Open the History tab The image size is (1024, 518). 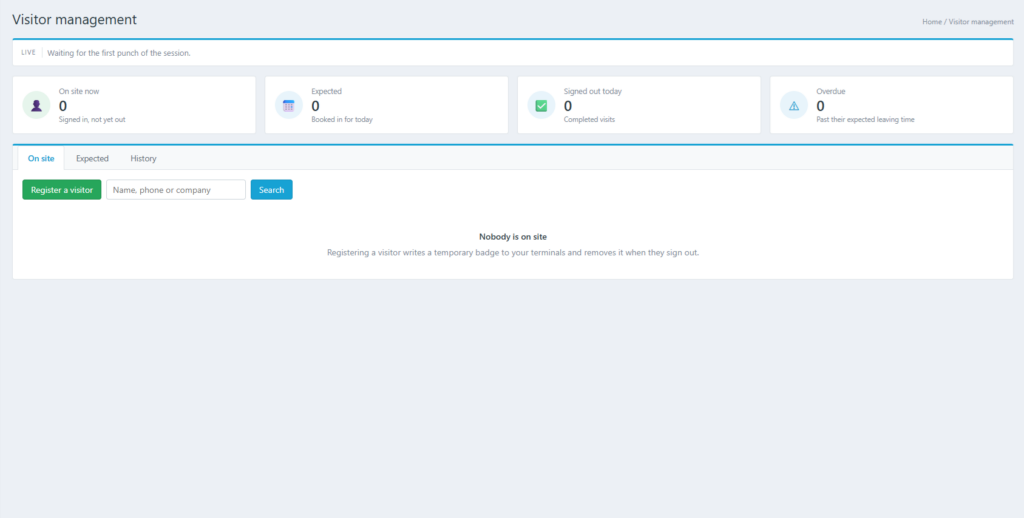tap(143, 158)
